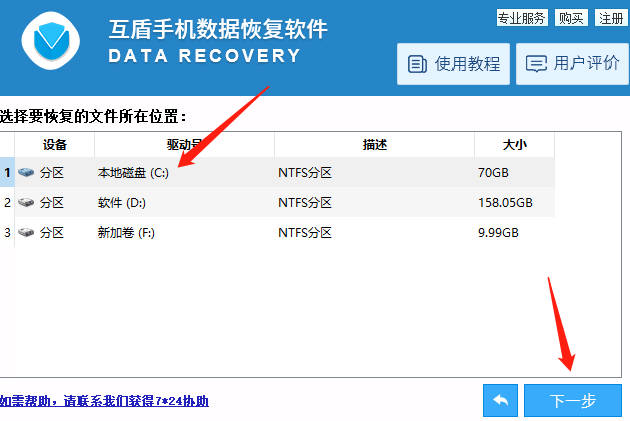Click the drive icon in row 3
The height and width of the screenshot is (421, 630).
coord(26,232)
